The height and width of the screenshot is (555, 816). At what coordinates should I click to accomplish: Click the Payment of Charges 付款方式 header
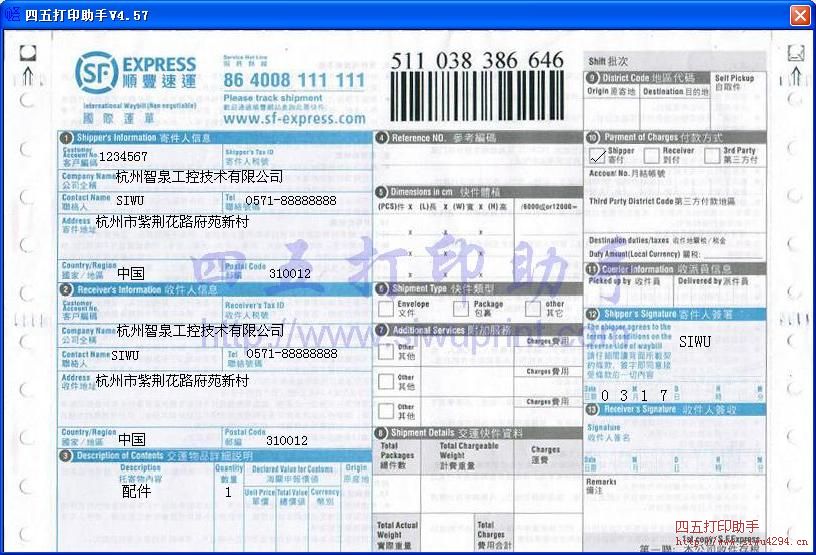675,137
